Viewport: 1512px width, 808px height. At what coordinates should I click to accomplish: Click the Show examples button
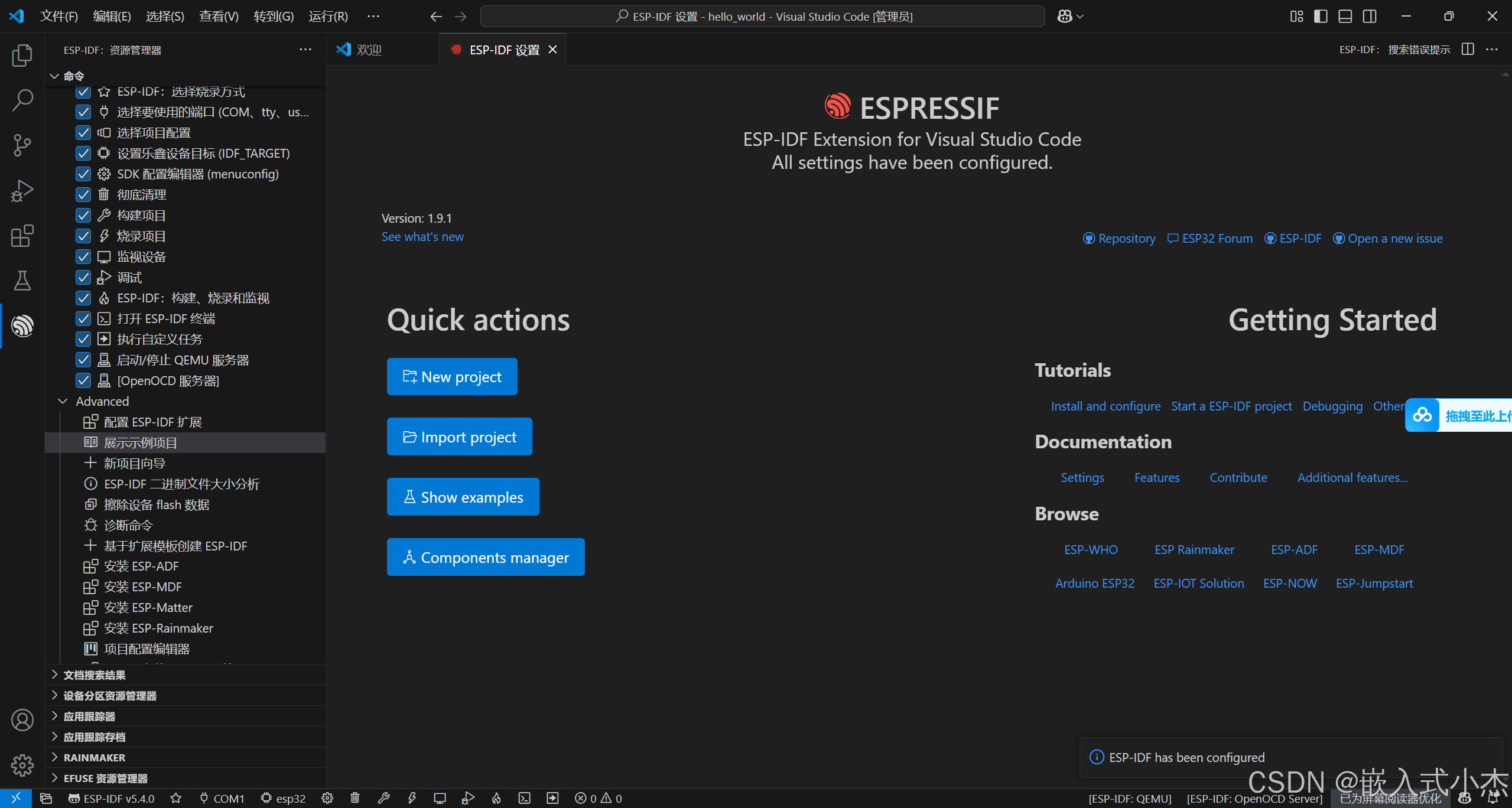pos(463,497)
